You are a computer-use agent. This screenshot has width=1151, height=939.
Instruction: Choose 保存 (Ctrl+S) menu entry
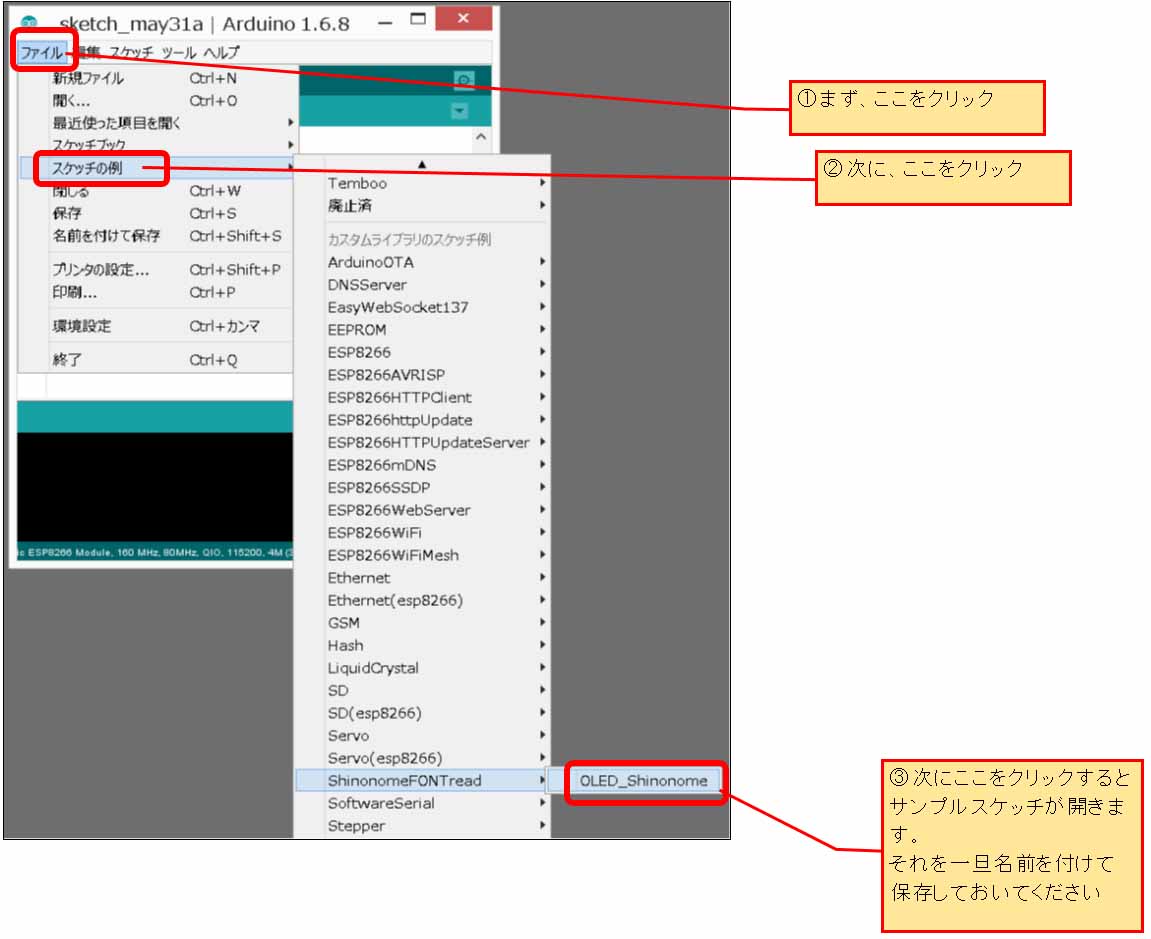click(156, 213)
